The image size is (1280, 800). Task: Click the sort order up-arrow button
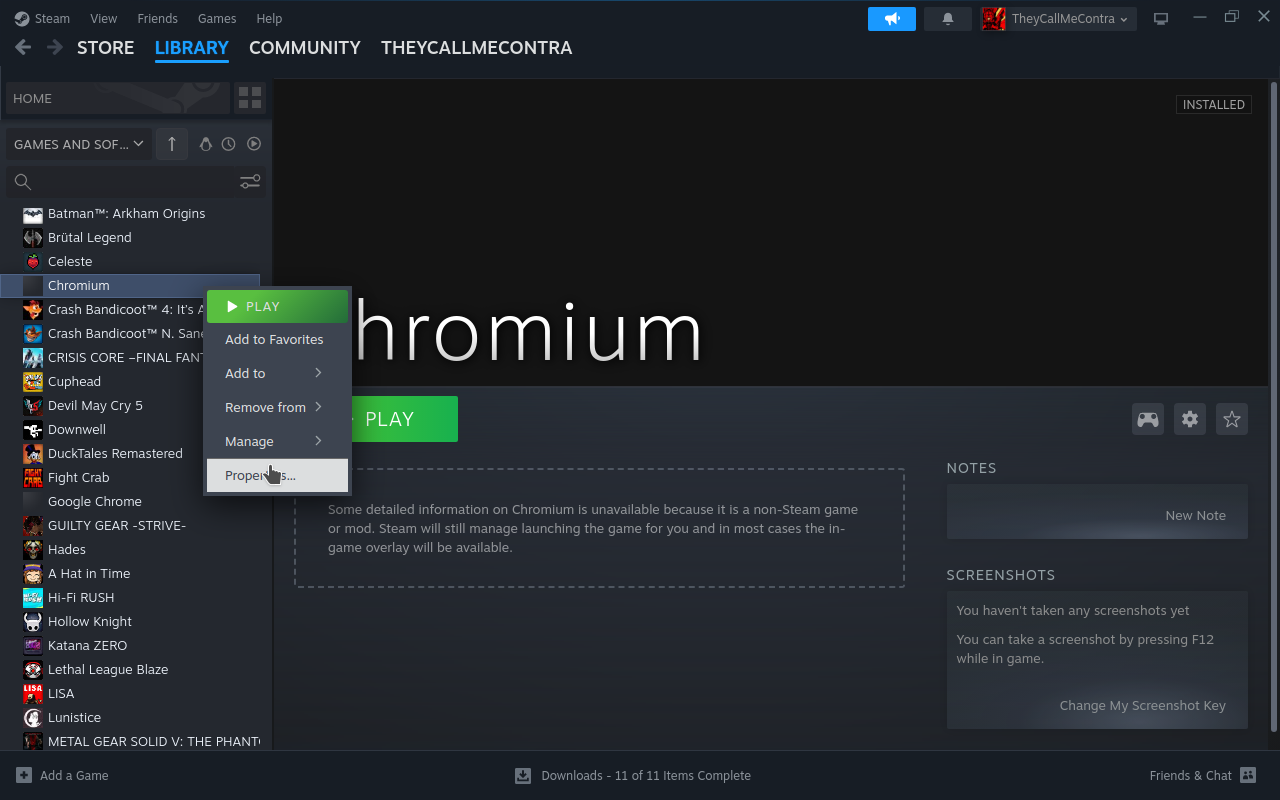[x=172, y=144]
